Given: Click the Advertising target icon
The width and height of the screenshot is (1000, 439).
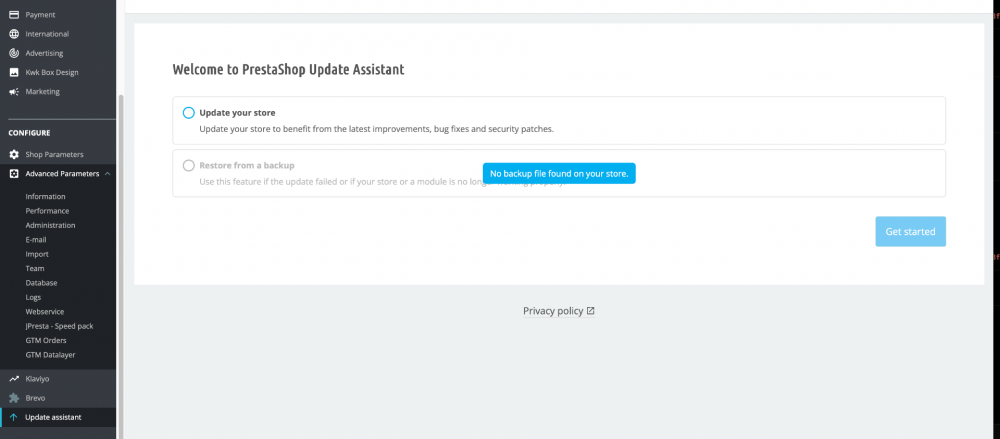Looking at the screenshot, I should (x=13, y=53).
